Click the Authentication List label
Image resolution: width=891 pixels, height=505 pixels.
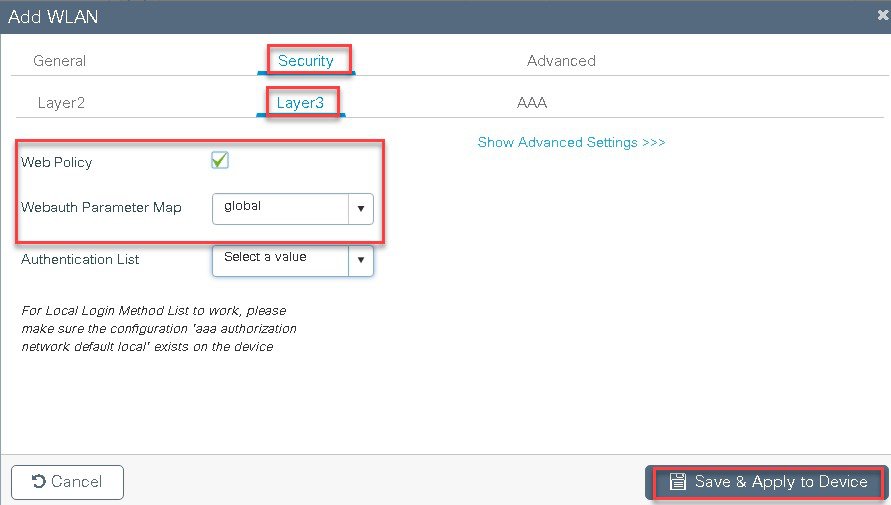click(x=80, y=260)
